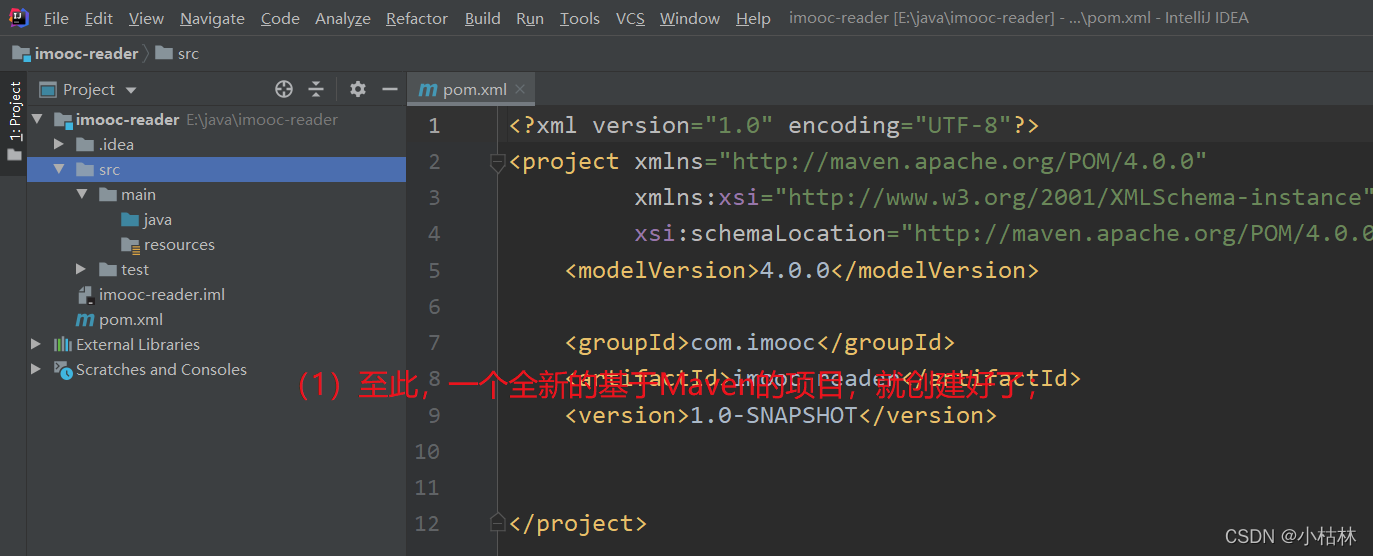Click the collapse all icon
This screenshot has height=556, width=1373.
(316, 89)
